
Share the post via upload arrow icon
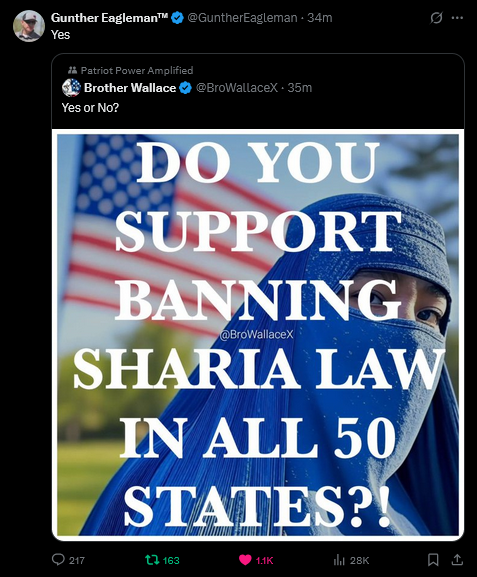pyautogui.click(x=457, y=560)
